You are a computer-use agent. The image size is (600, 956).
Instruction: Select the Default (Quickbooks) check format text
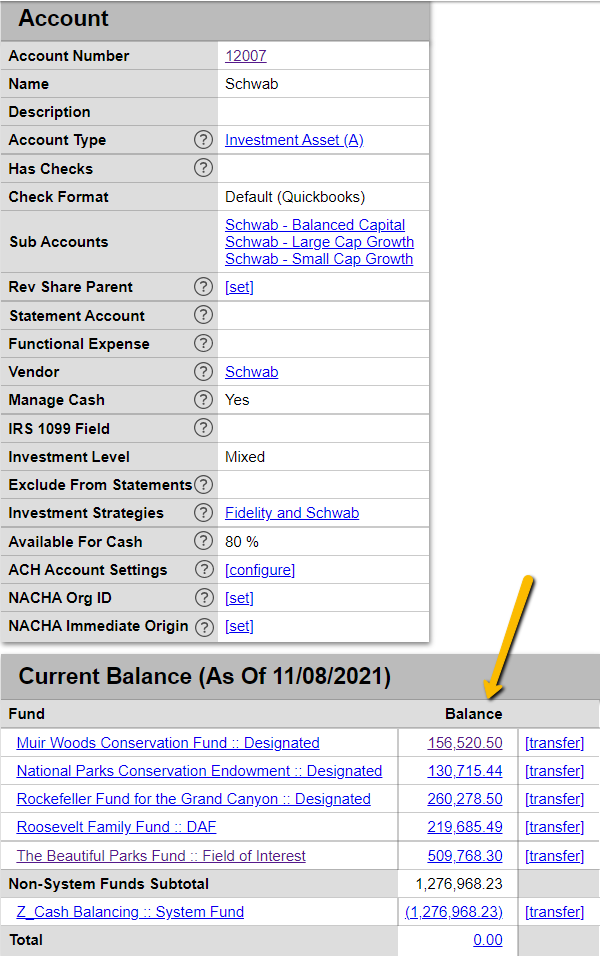pyautogui.click(x=295, y=197)
